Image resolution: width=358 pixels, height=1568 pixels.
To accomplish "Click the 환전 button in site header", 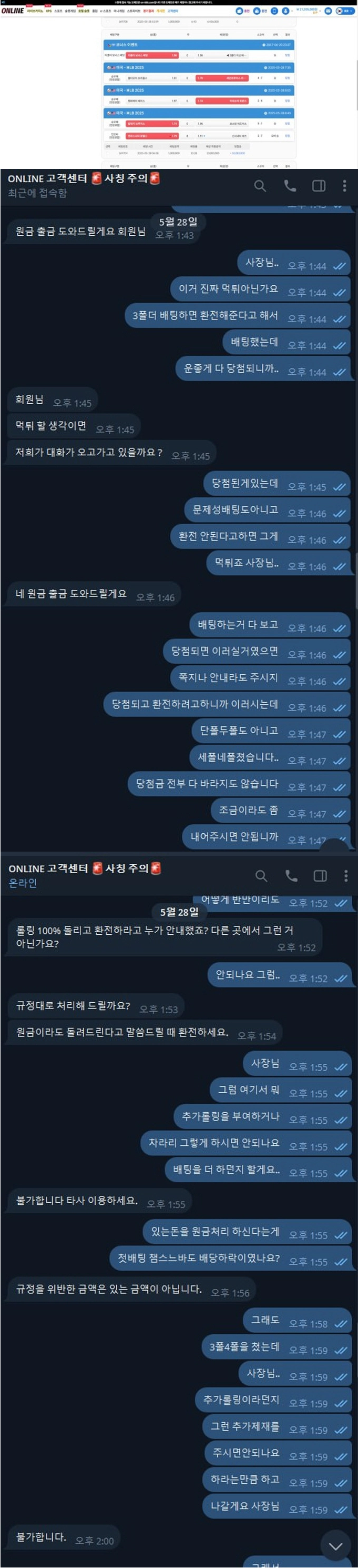I will click(261, 11).
